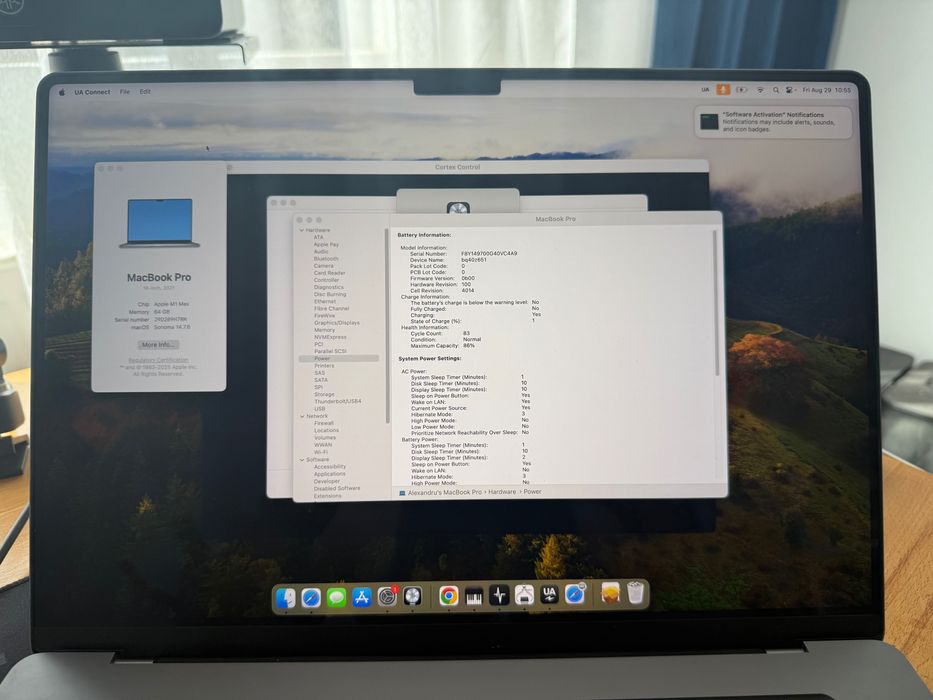Open the Edit menu
Image resolution: width=933 pixels, height=700 pixels.
coord(145,92)
